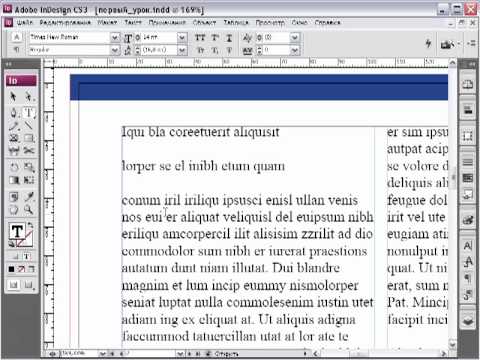Toggle All Caps (TT) formatting
Viewport: 480px width, 360px height.
pyautogui.click(x=200, y=37)
